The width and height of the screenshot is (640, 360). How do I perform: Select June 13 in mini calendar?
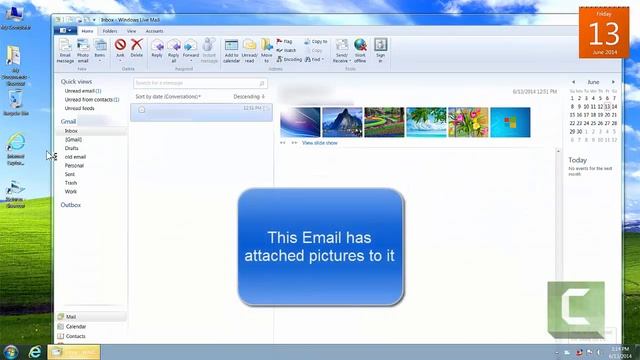point(607,107)
